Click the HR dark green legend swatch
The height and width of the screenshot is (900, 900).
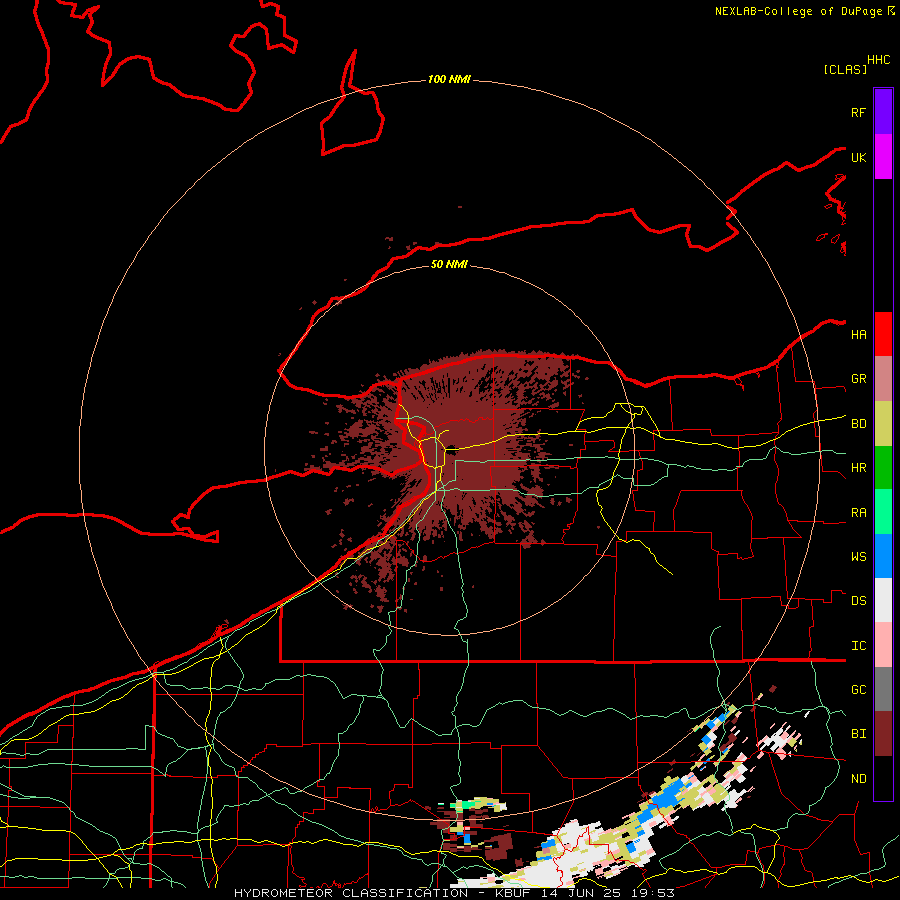coord(883,468)
